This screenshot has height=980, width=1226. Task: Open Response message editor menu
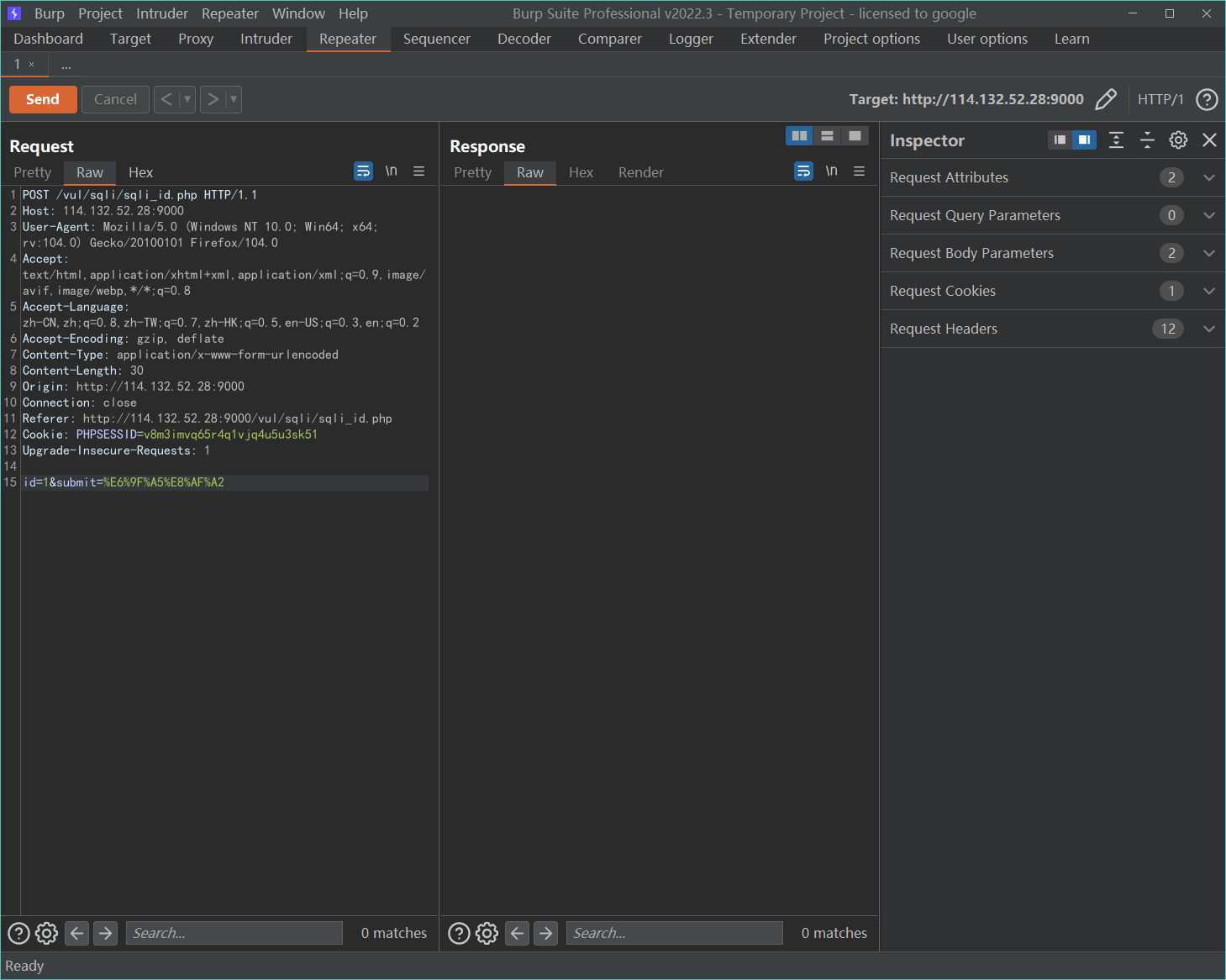coord(859,171)
